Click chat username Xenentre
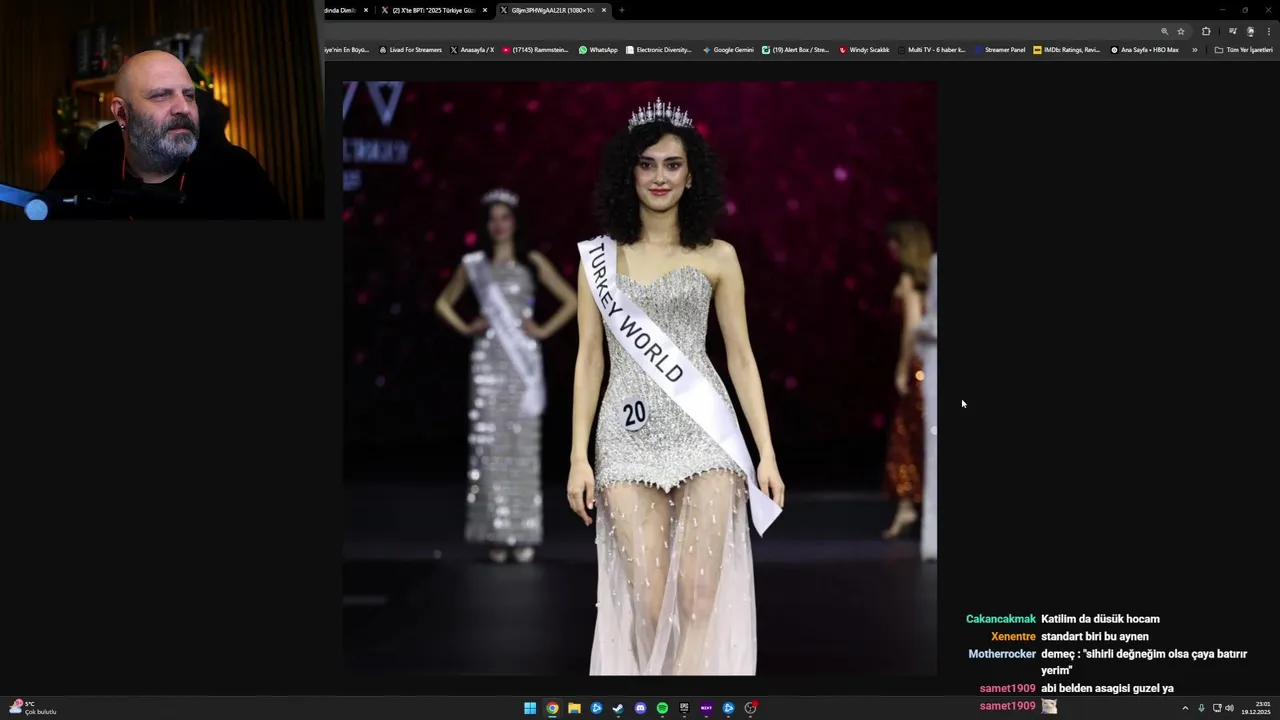 (1013, 637)
